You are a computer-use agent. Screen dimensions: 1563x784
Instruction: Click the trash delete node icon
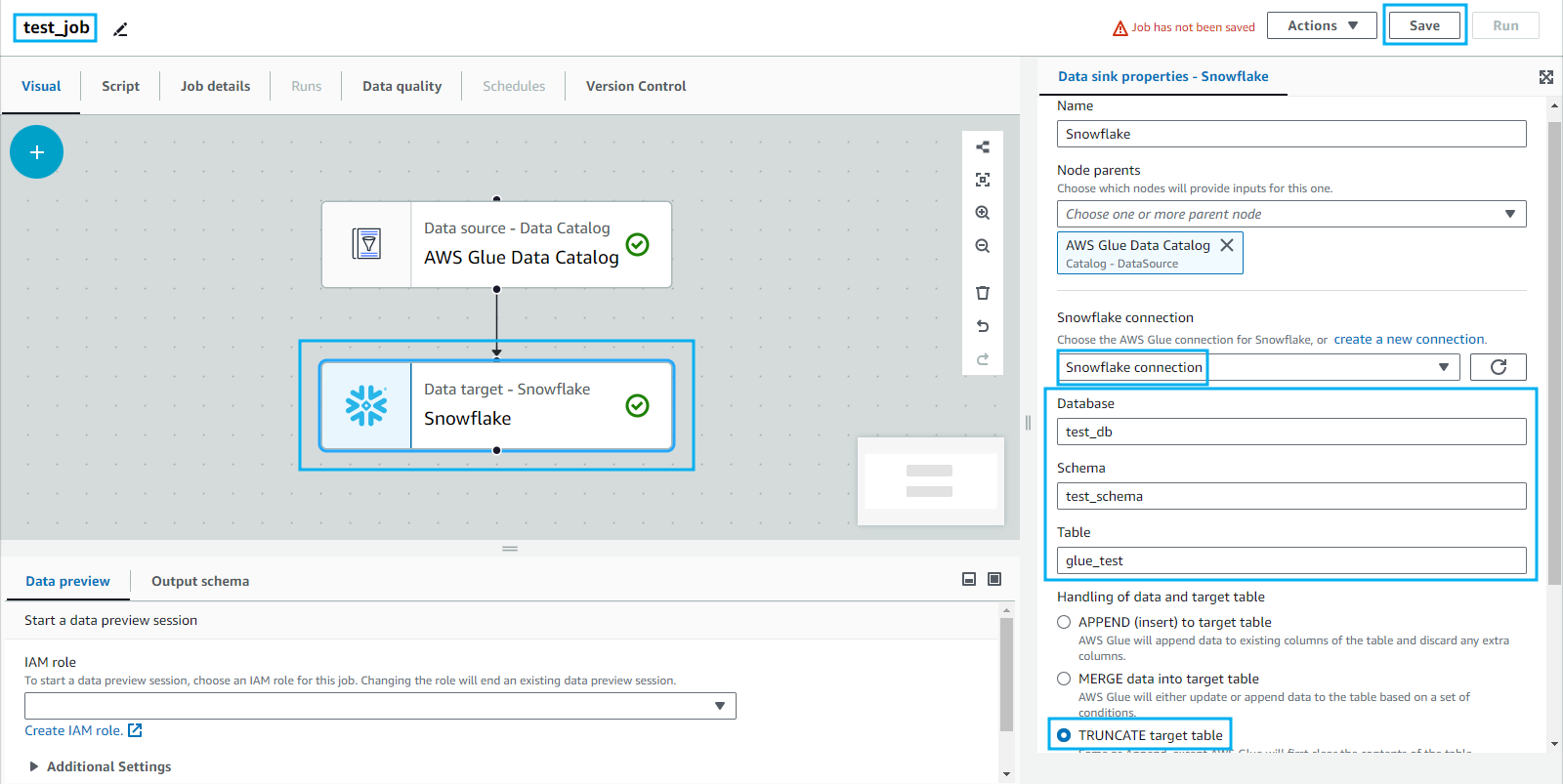click(x=983, y=293)
